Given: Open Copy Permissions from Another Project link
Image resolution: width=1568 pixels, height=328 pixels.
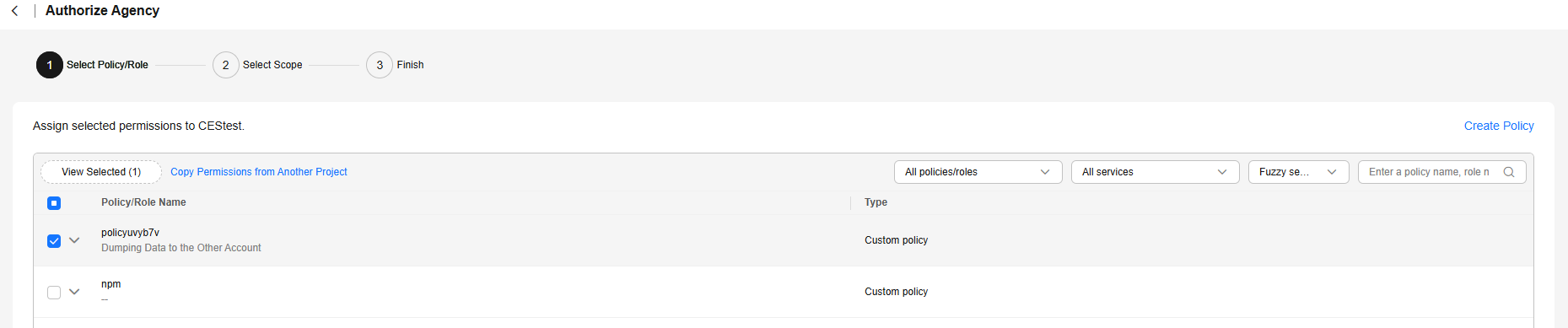Looking at the screenshot, I should tap(259, 172).
